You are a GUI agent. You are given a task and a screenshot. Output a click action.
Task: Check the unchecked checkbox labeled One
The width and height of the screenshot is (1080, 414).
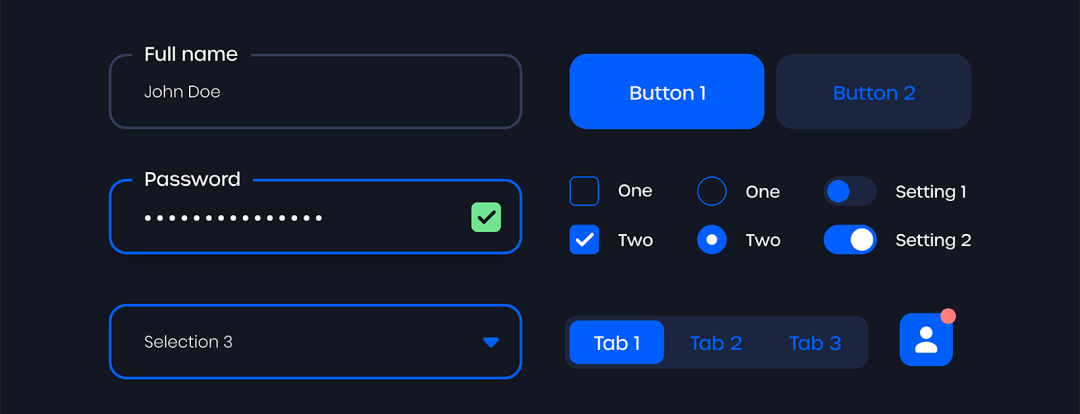584,191
